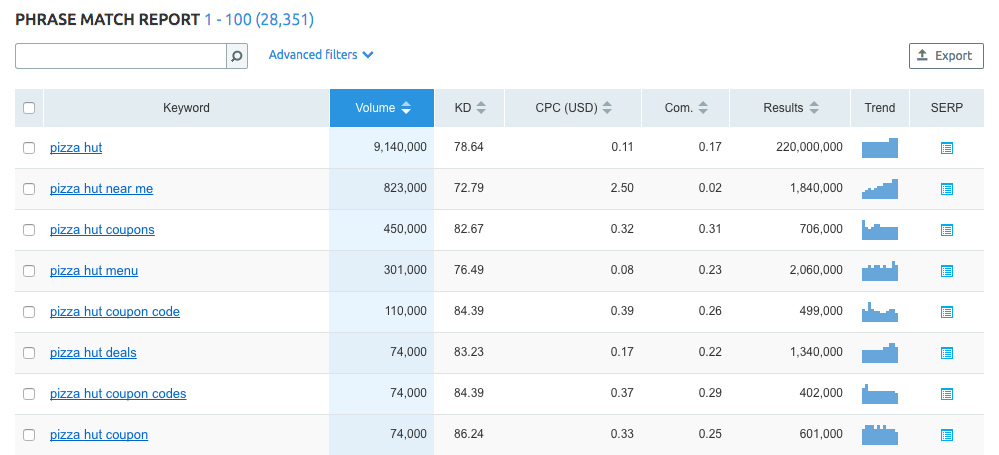Focus the keyword filter search field
Screen dimensions: 999x455
pos(121,56)
